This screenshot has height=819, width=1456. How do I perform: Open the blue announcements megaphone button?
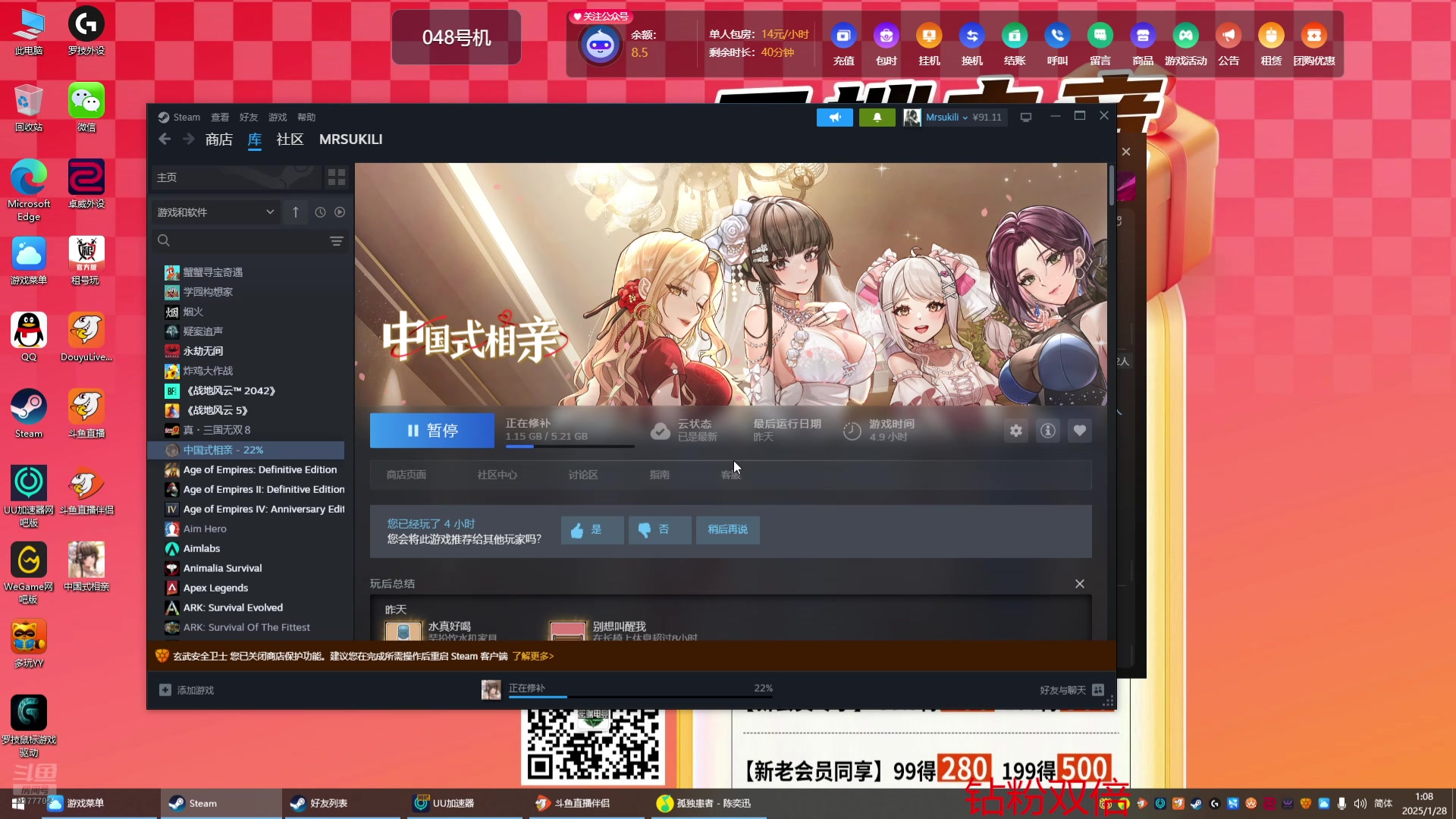click(x=834, y=118)
